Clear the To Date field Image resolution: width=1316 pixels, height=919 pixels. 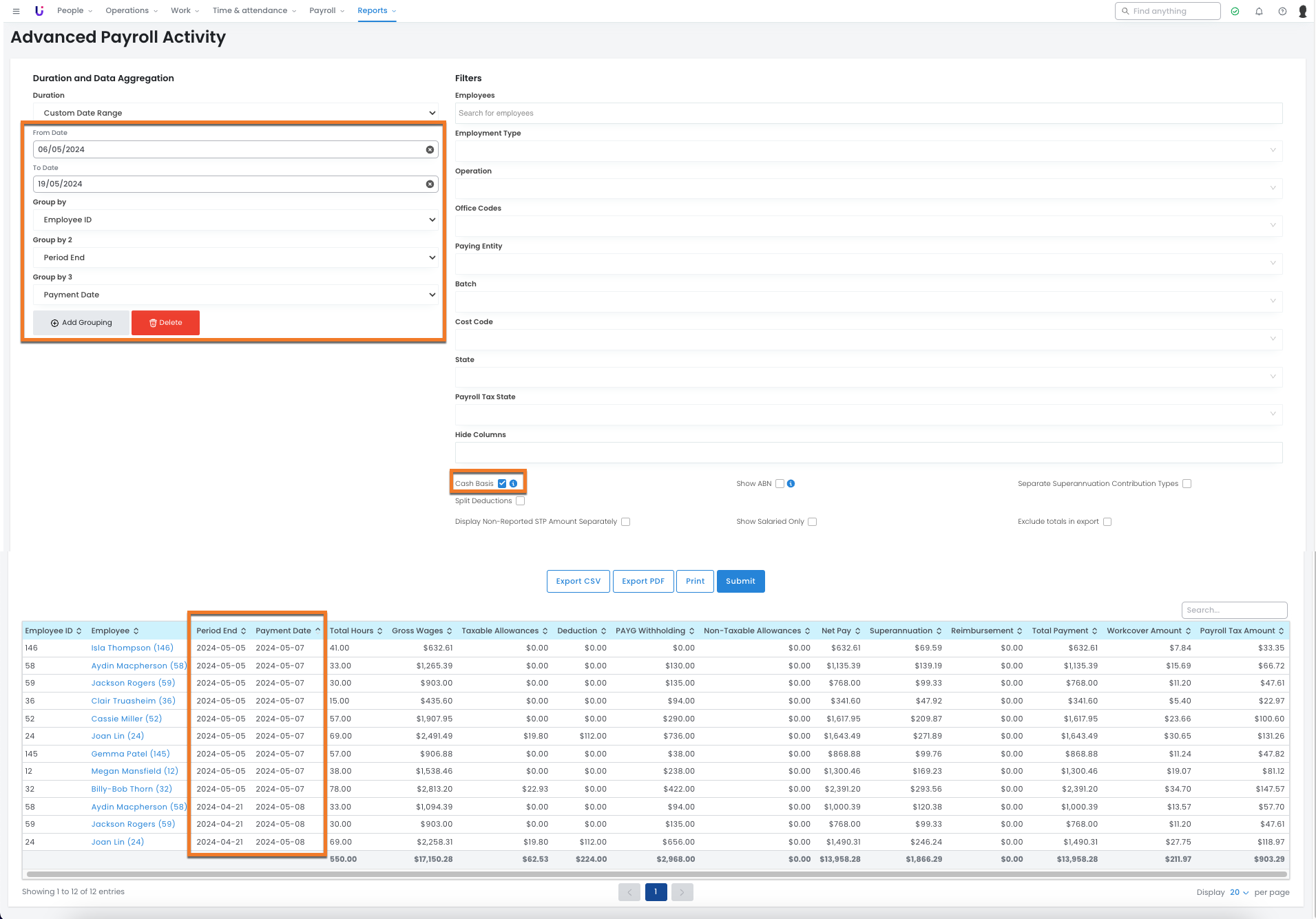click(430, 184)
